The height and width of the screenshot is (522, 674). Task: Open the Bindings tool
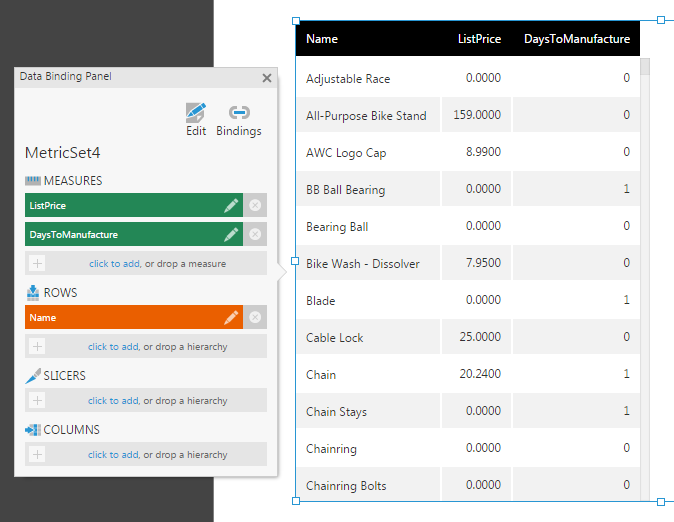(x=239, y=120)
